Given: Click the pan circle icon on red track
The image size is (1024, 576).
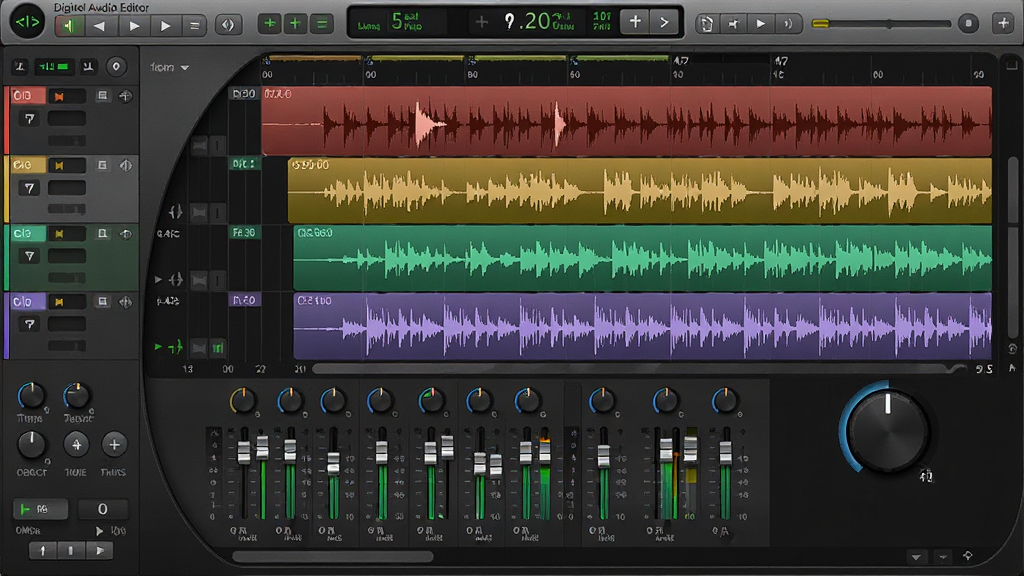Looking at the screenshot, I should 125,96.
